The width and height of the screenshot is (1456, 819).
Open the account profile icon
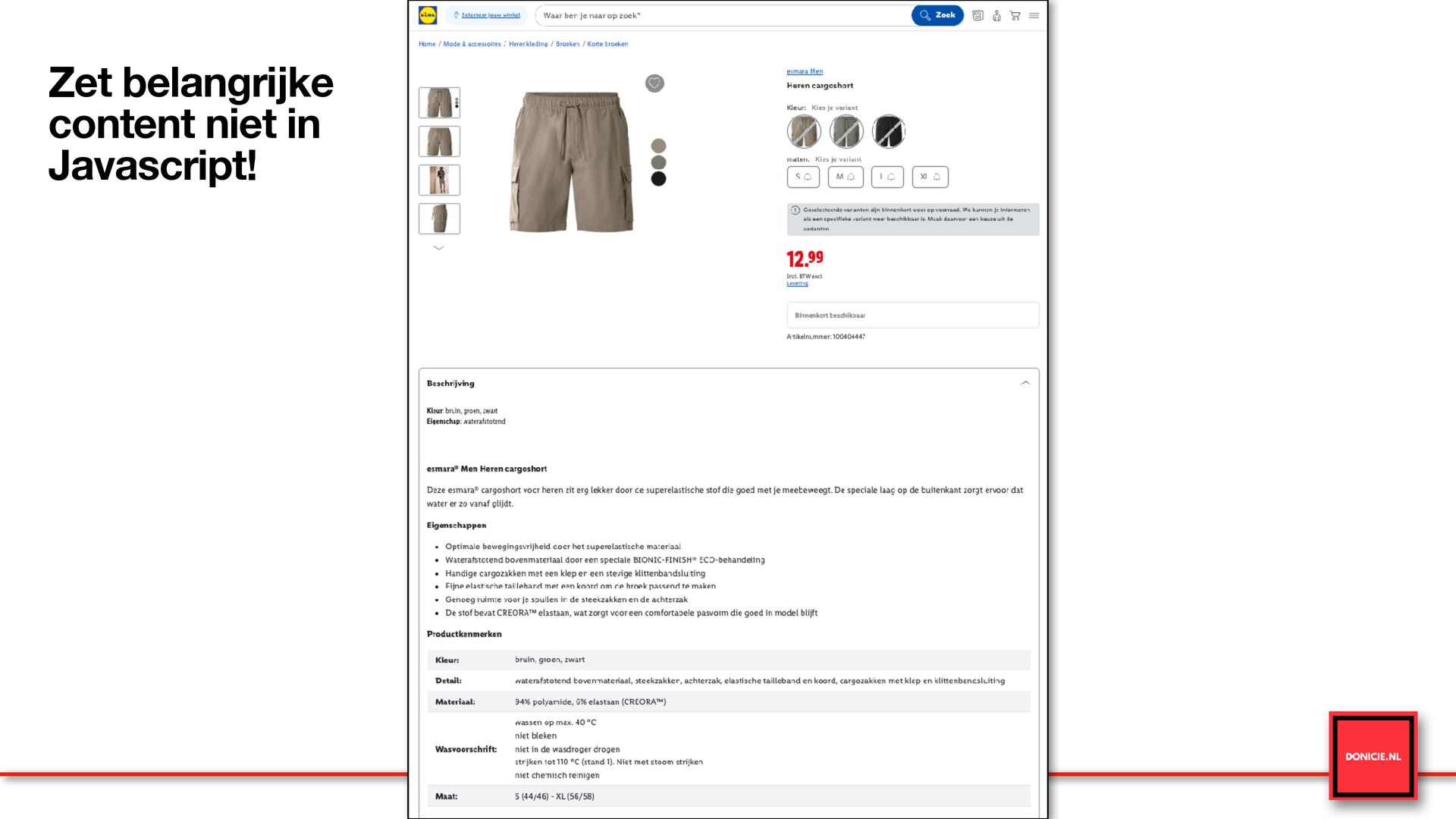point(996,15)
